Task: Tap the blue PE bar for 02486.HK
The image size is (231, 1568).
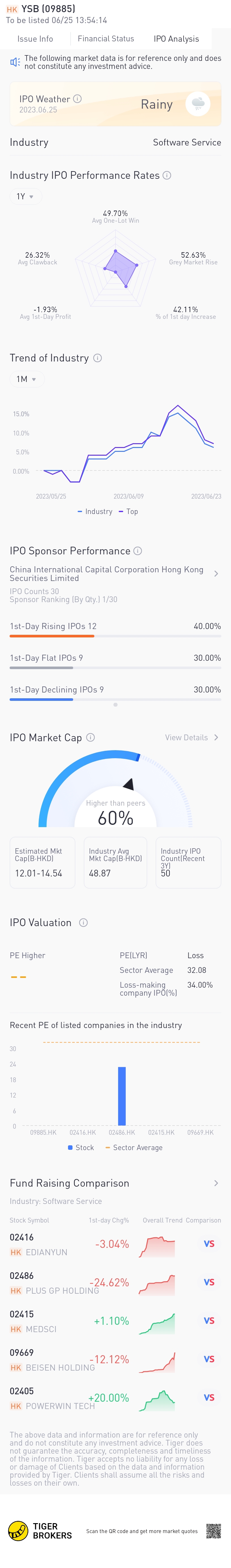Action: coord(122,1096)
